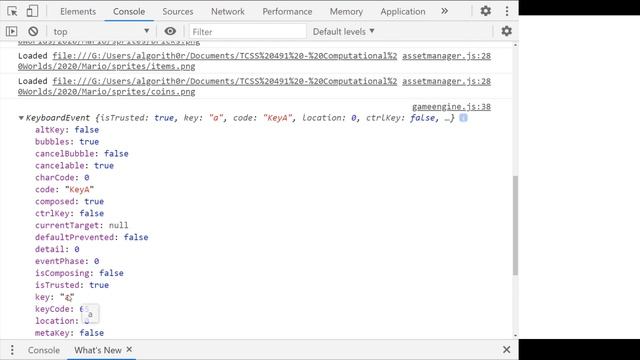Viewport: 640px width, 360px height.
Task: Open the Elements tab
Action: pos(78,11)
